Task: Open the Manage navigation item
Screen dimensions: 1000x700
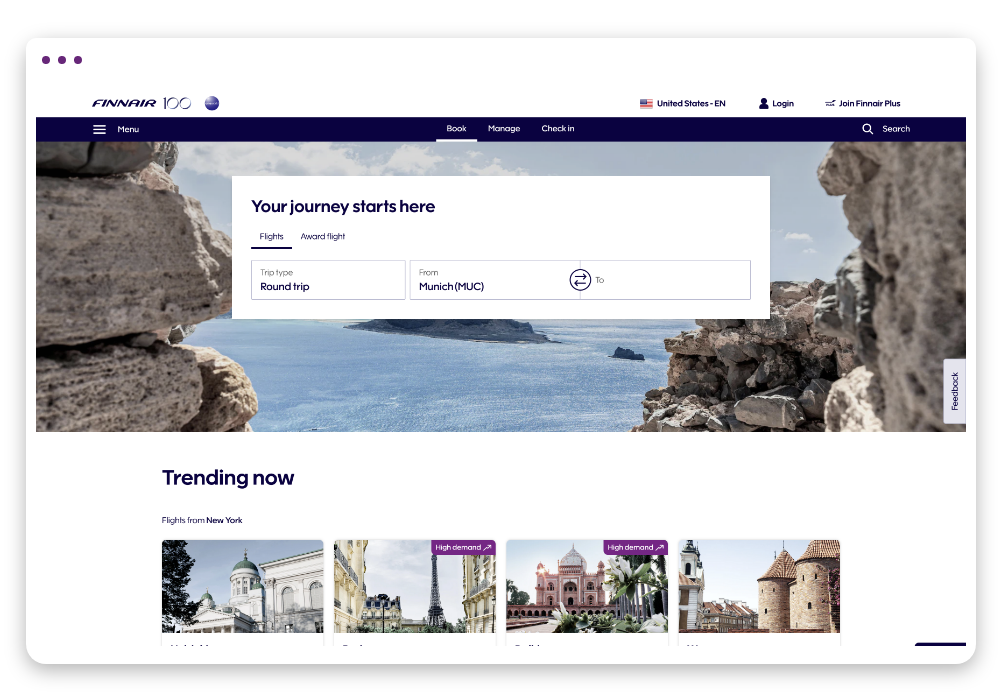Action: pyautogui.click(x=504, y=129)
